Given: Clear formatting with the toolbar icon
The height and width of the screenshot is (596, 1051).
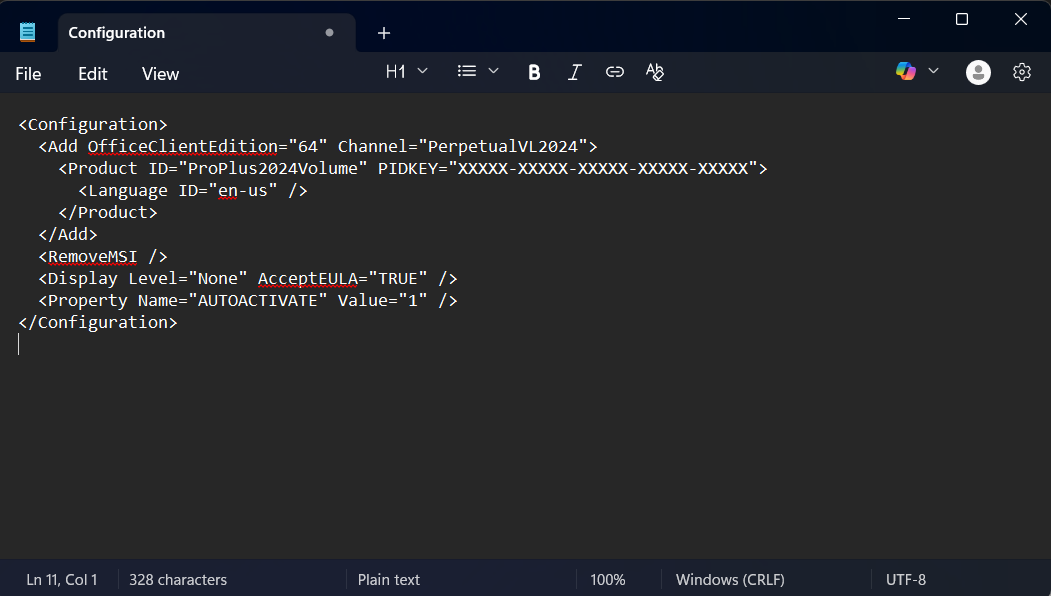Looking at the screenshot, I should coord(655,72).
